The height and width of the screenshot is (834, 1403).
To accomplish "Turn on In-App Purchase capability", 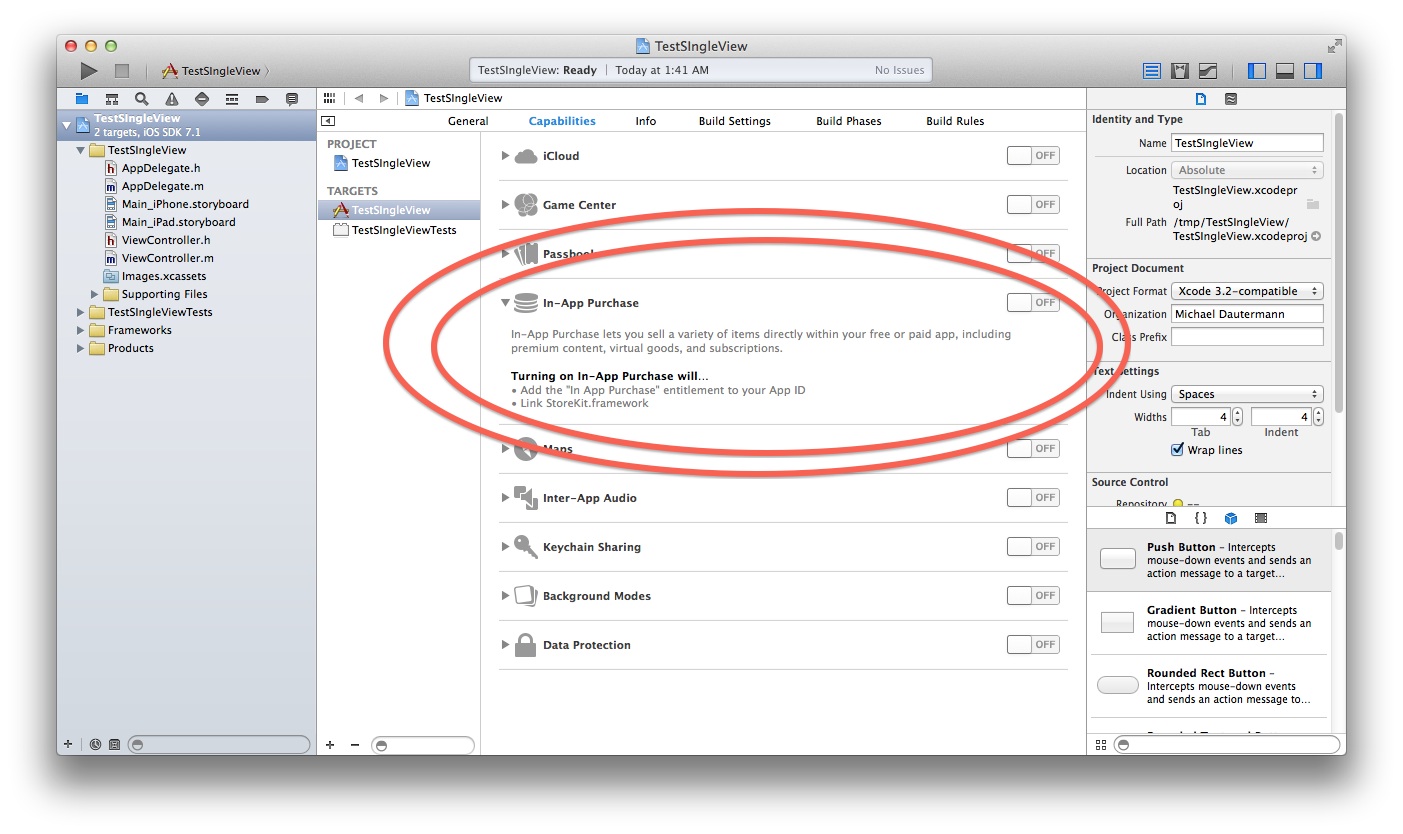I will pyautogui.click(x=1032, y=302).
